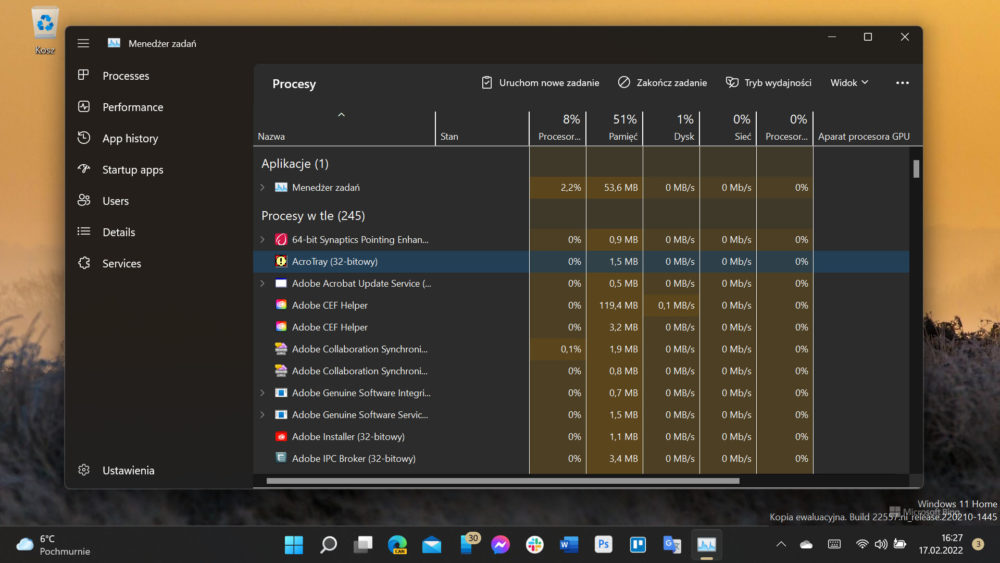The height and width of the screenshot is (563, 1000).
Task: Expand Adobe Genuine Software Servic... row
Action: pos(262,414)
